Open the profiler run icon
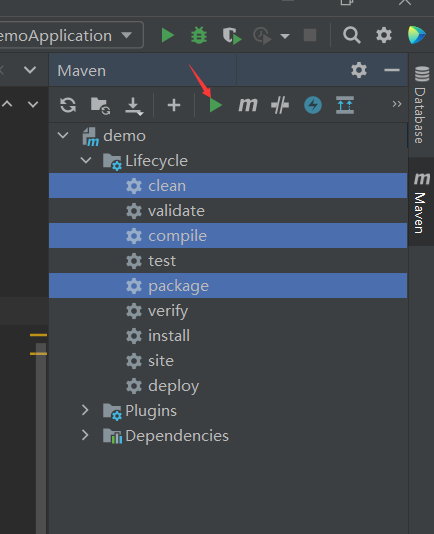 [x=263, y=36]
